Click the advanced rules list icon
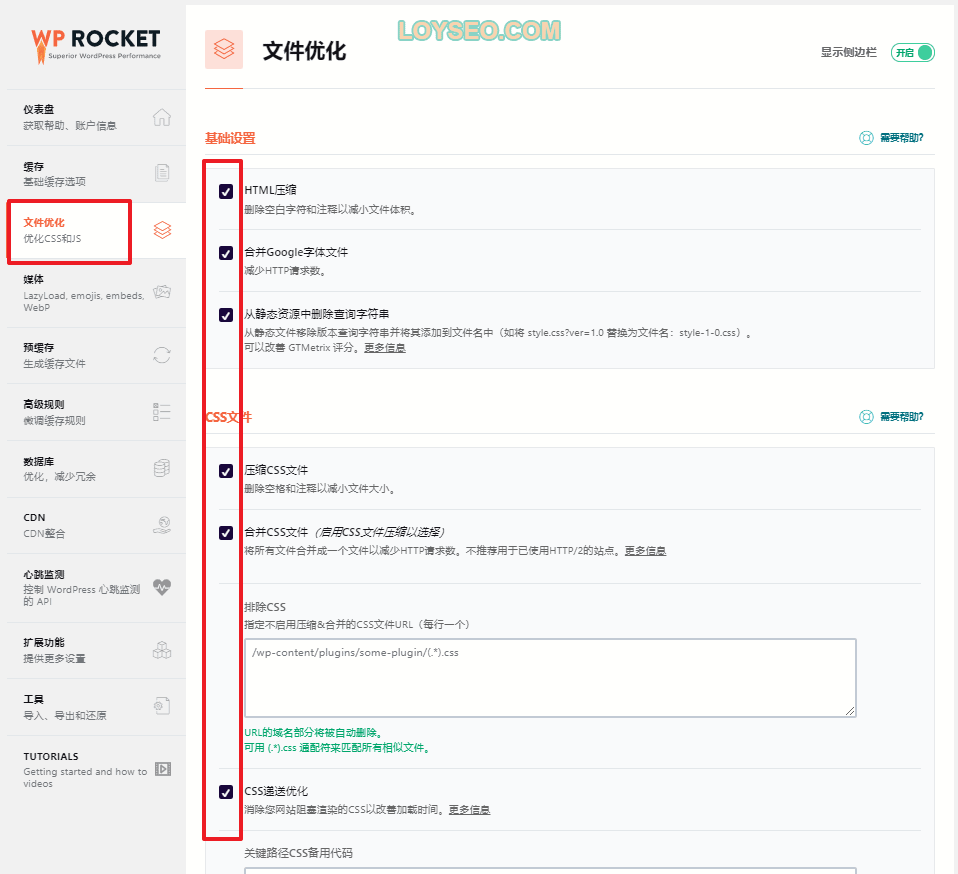Image resolution: width=958 pixels, height=874 pixels. [162, 412]
